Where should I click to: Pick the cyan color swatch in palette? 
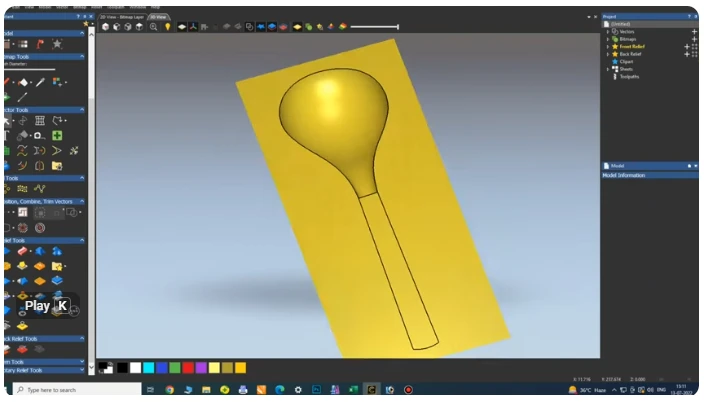click(149, 368)
